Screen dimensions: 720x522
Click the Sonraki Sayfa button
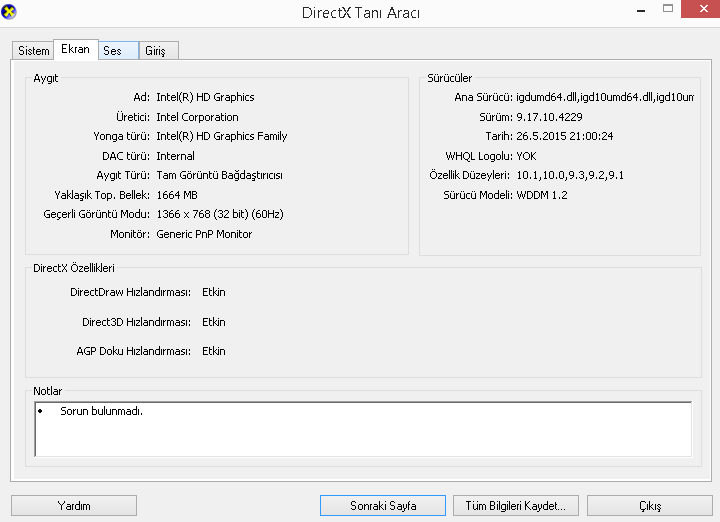pos(383,505)
